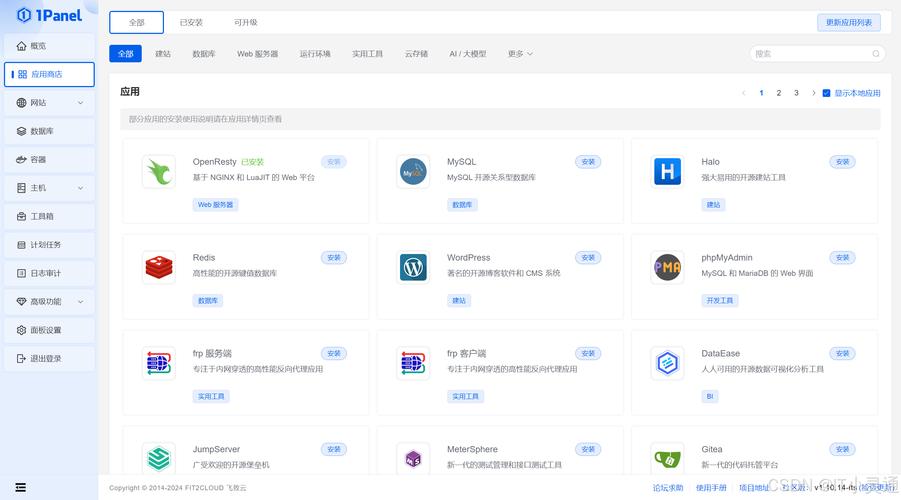Click the Gitea app icon

pos(667,459)
